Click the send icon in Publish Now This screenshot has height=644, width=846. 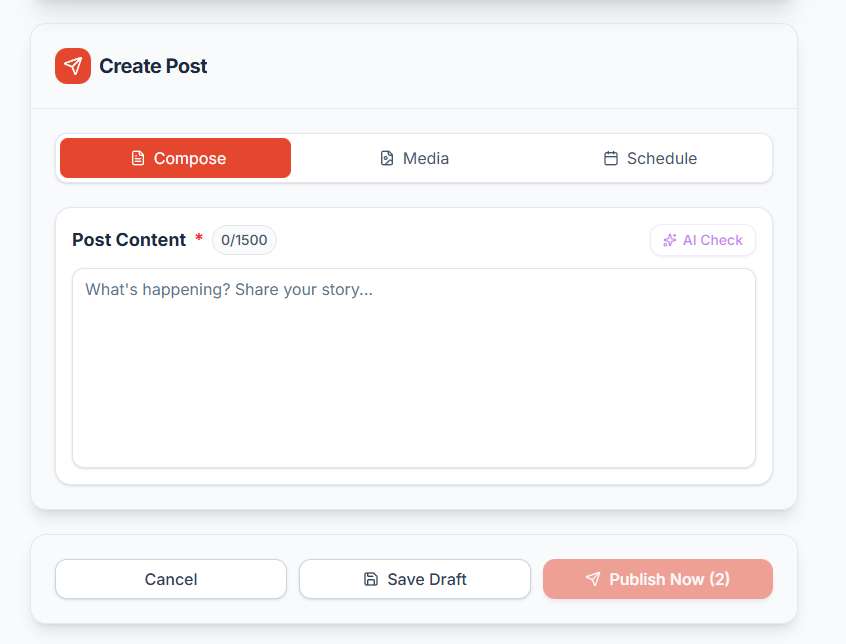[593, 579]
